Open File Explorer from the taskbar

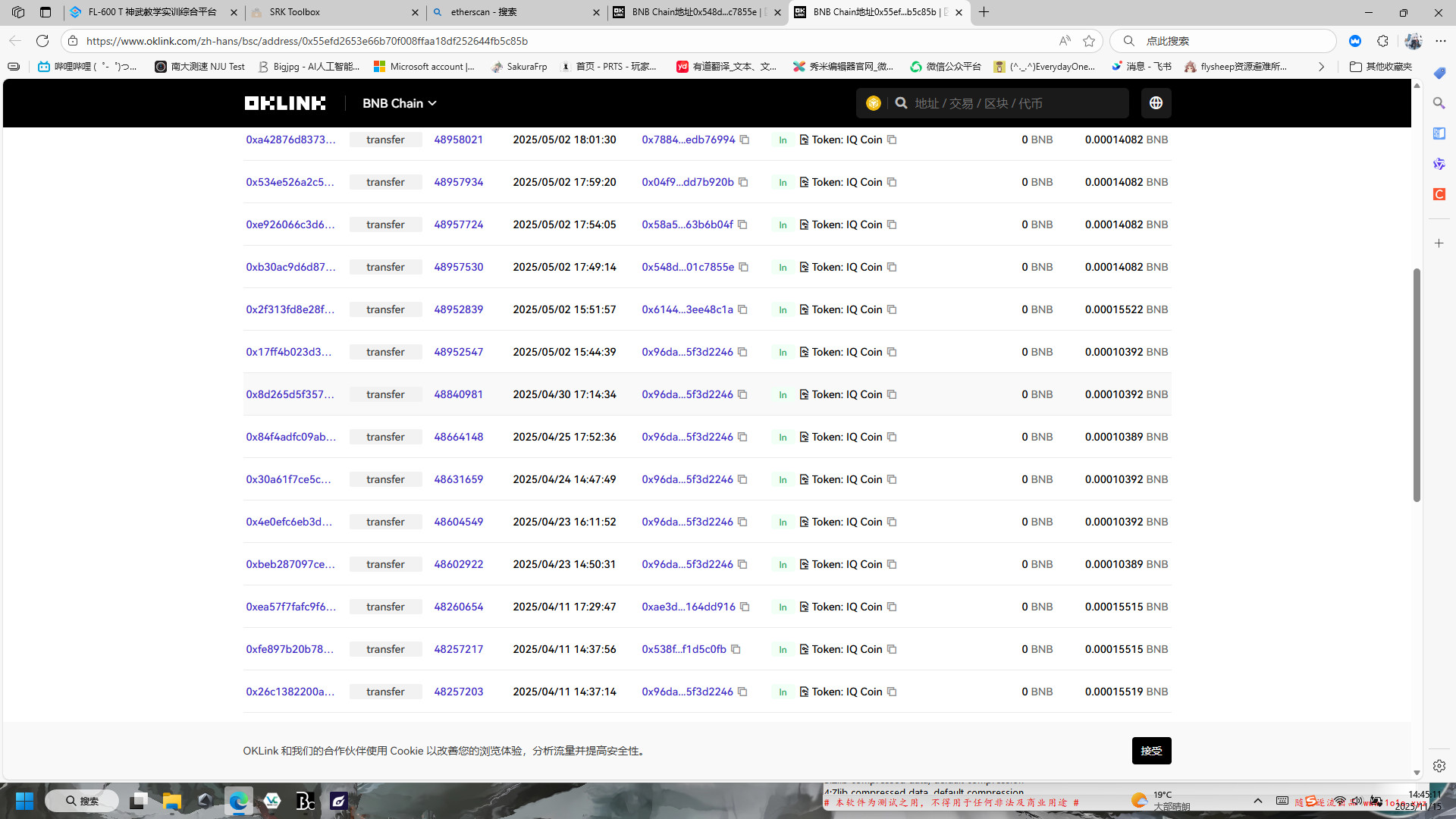point(171,801)
